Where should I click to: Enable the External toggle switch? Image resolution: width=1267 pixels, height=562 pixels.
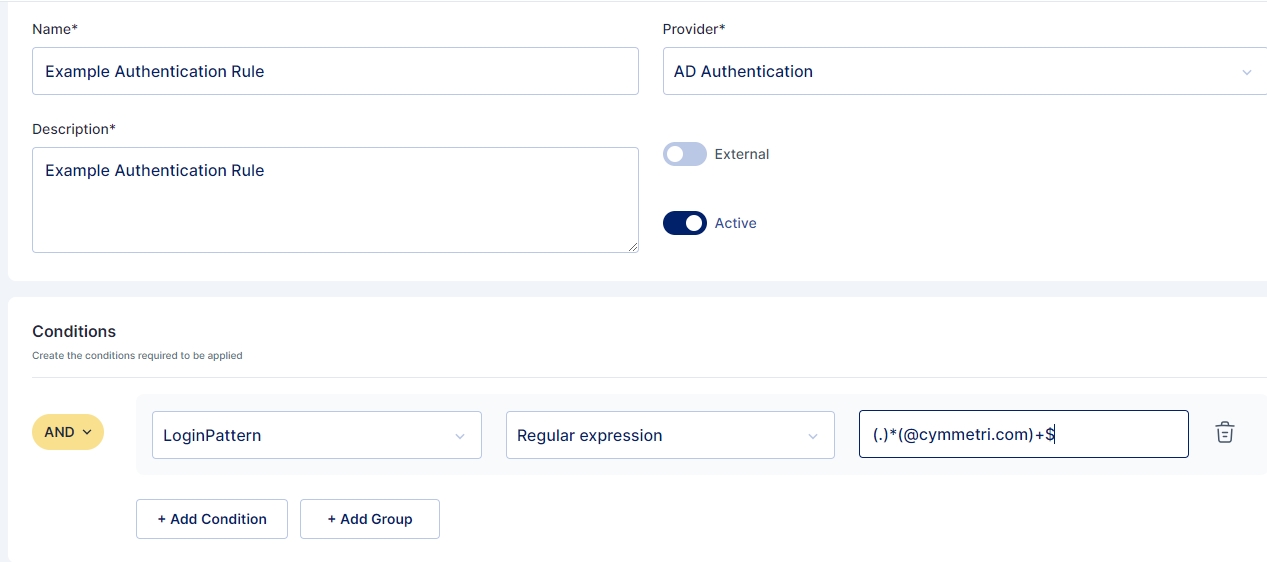click(x=685, y=154)
